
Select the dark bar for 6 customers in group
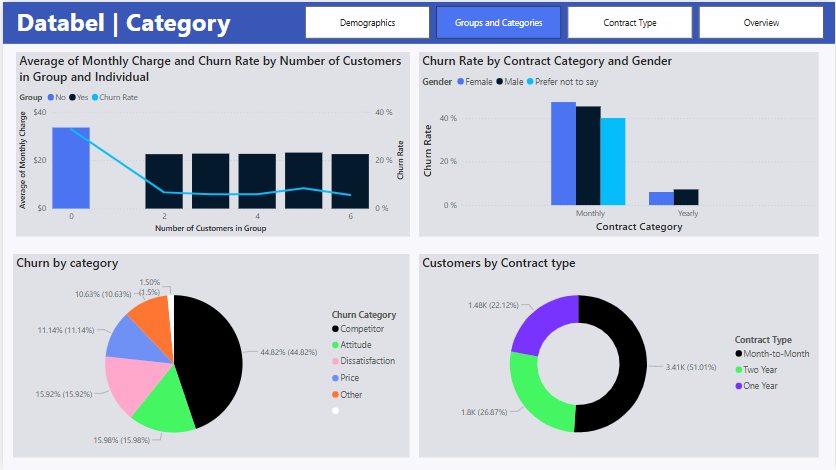click(350, 181)
